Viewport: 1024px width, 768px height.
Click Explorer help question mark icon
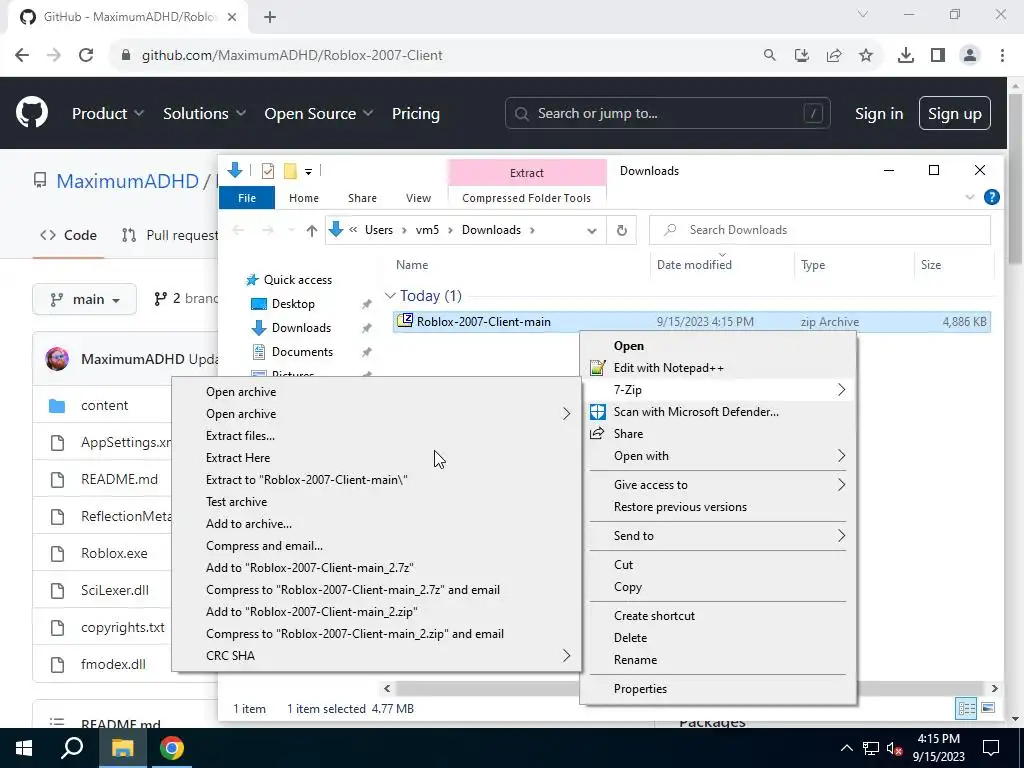click(x=991, y=197)
